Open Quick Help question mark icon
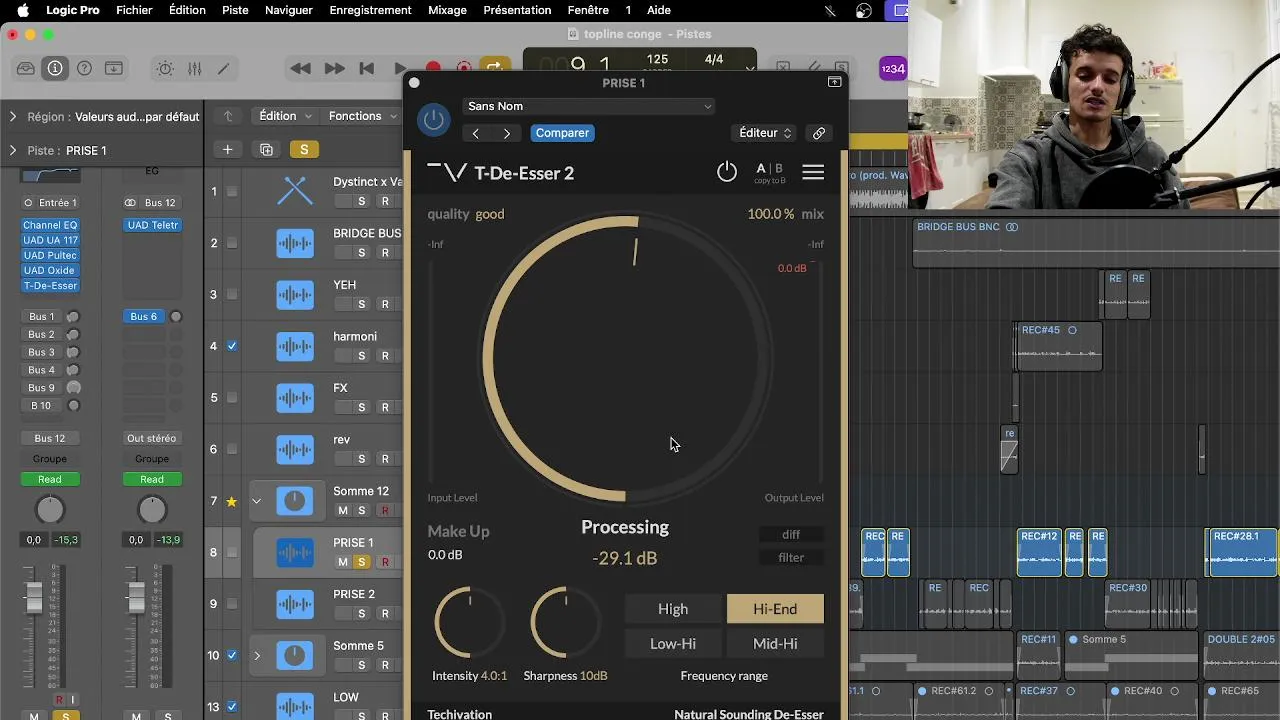The width and height of the screenshot is (1280, 720). click(x=85, y=68)
